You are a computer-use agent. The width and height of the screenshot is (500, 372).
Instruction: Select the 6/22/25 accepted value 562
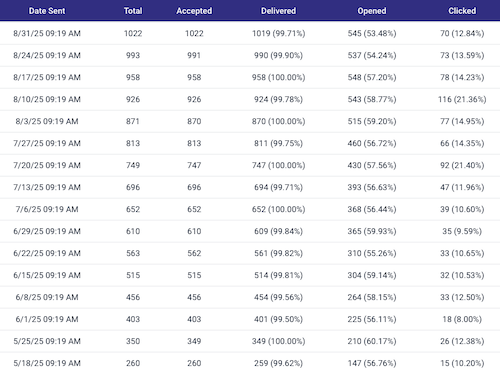pos(194,253)
